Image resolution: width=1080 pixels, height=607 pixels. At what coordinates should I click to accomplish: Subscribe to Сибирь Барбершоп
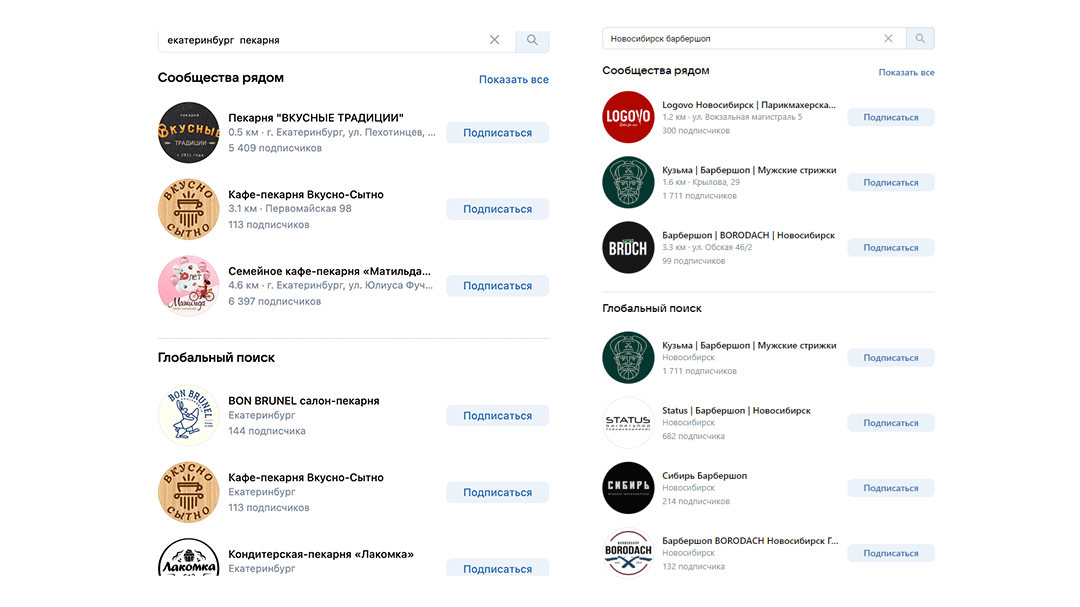pos(891,488)
